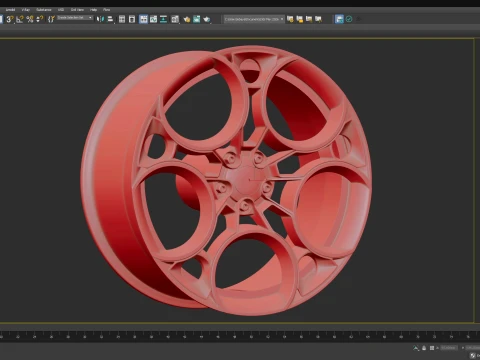Click third project folder icon in toolbar
480x360 pixels.
click(309, 19)
